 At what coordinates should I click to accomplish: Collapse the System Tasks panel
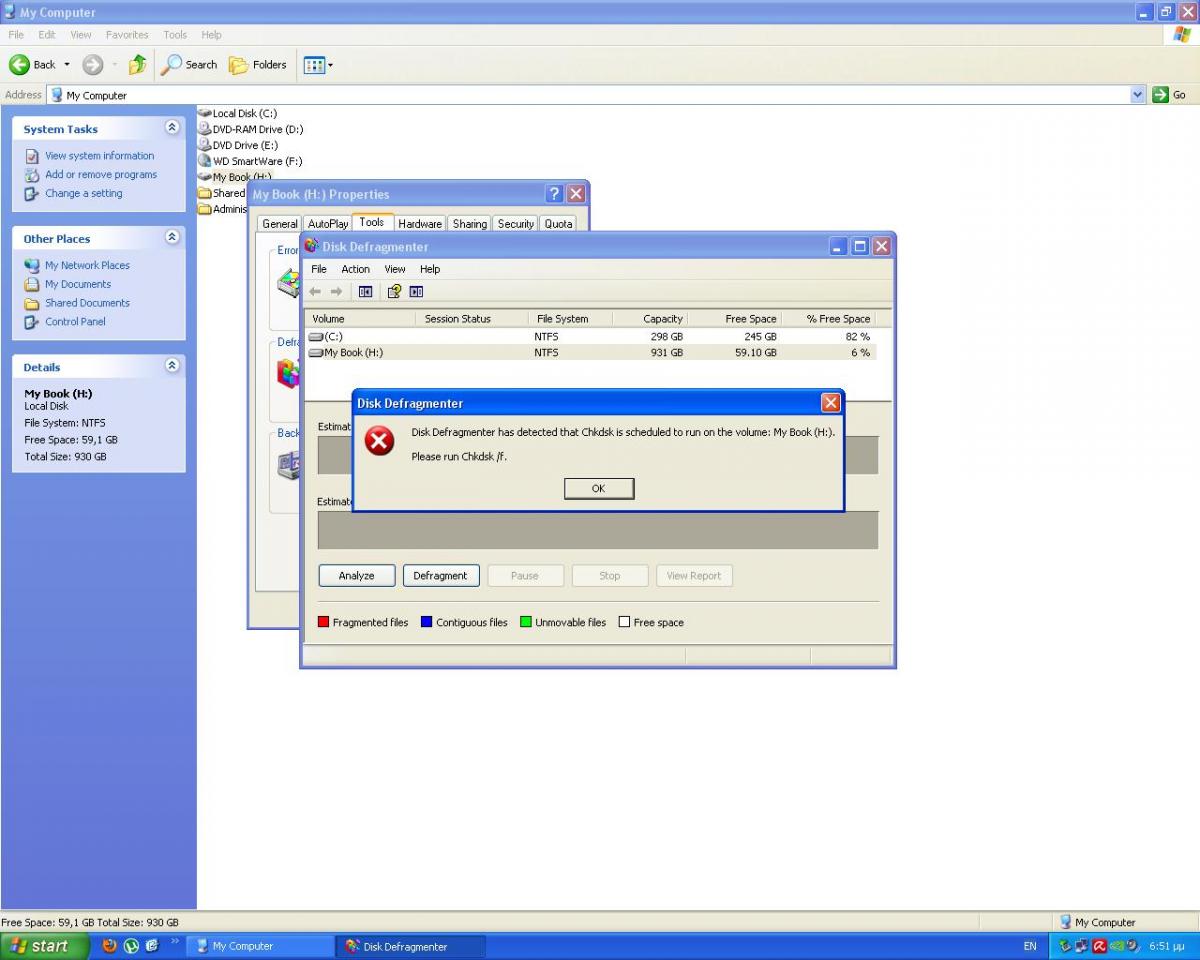coord(172,128)
